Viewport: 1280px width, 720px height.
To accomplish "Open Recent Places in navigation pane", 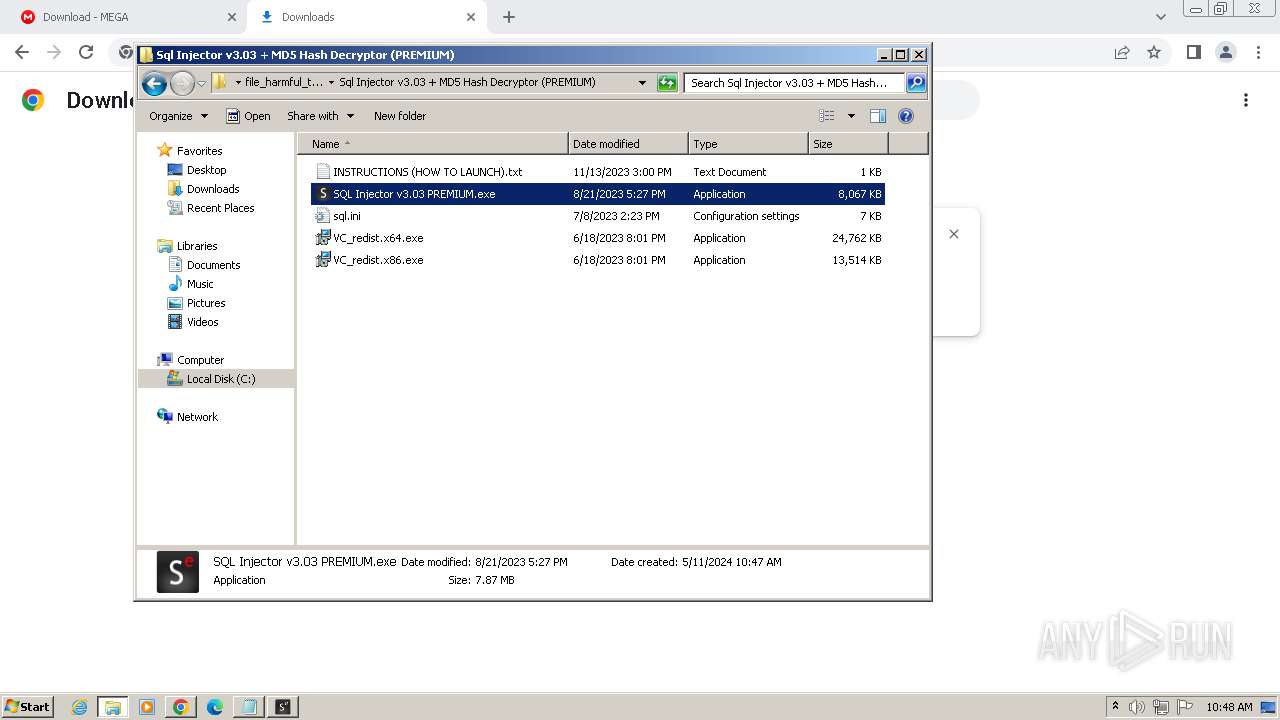I will [x=220, y=208].
